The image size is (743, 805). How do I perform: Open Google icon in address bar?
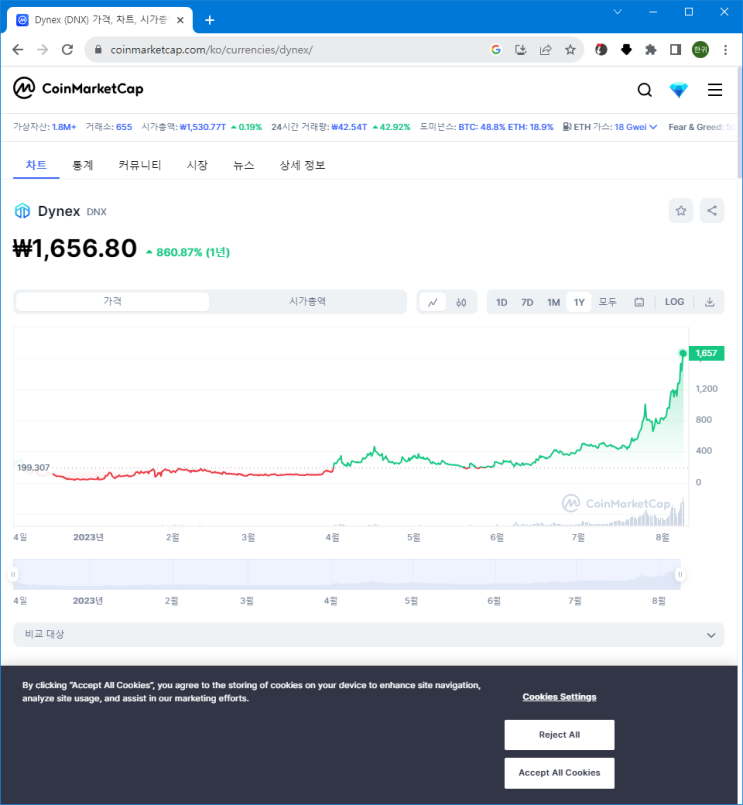[496, 50]
